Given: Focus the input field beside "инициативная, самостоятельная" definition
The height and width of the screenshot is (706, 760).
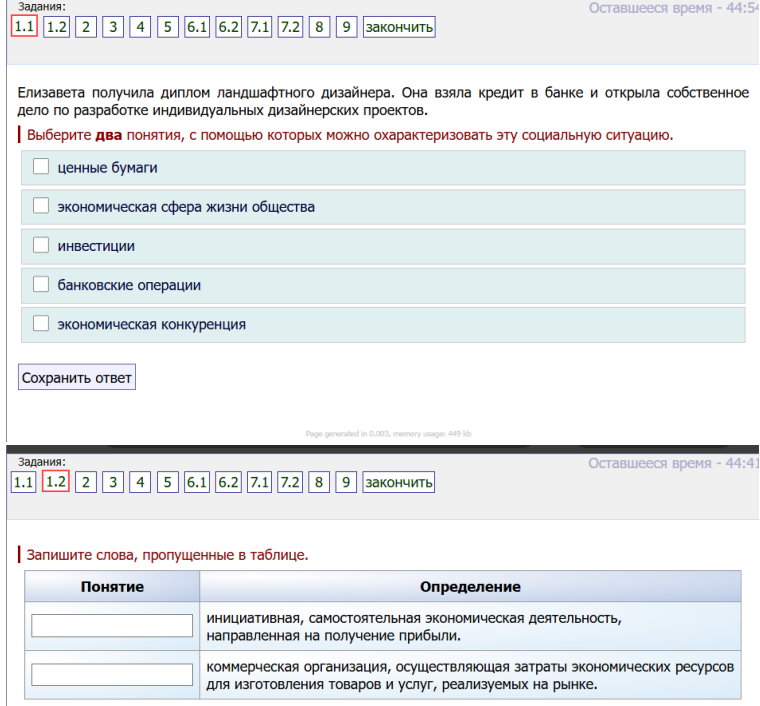Looking at the screenshot, I should pos(112,625).
